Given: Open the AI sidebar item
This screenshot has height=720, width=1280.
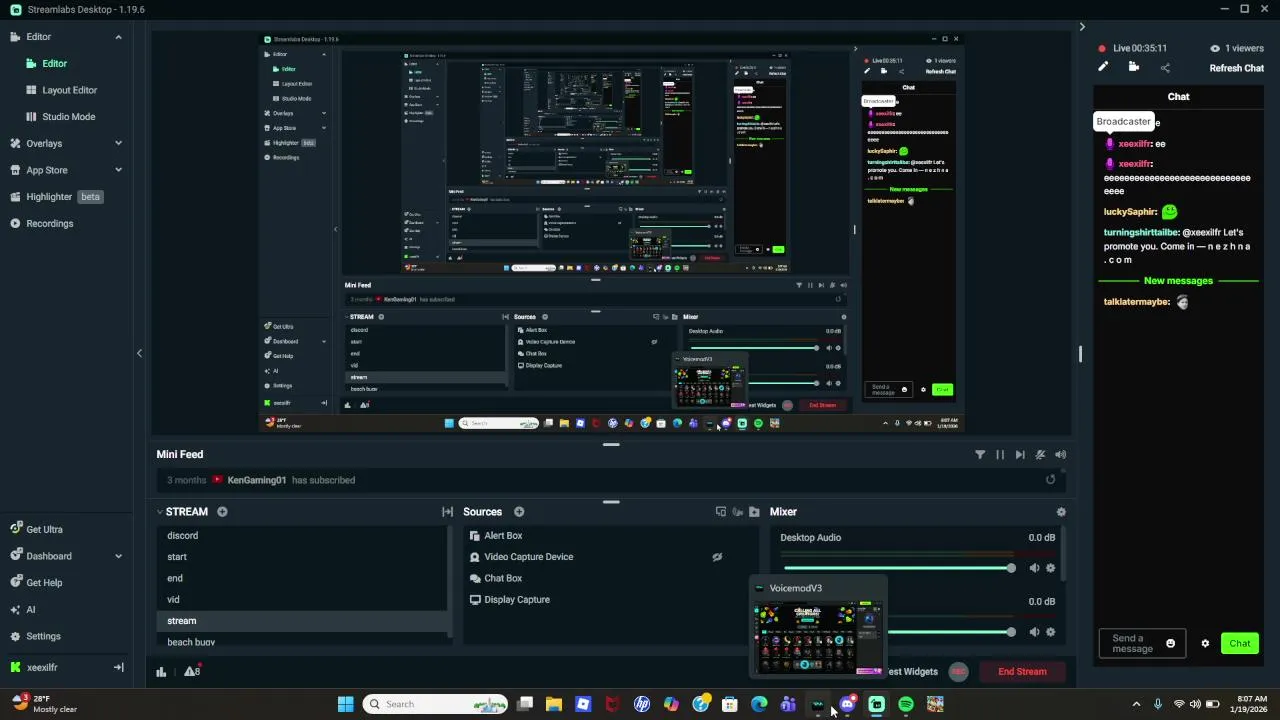Looking at the screenshot, I should click(x=30, y=609).
